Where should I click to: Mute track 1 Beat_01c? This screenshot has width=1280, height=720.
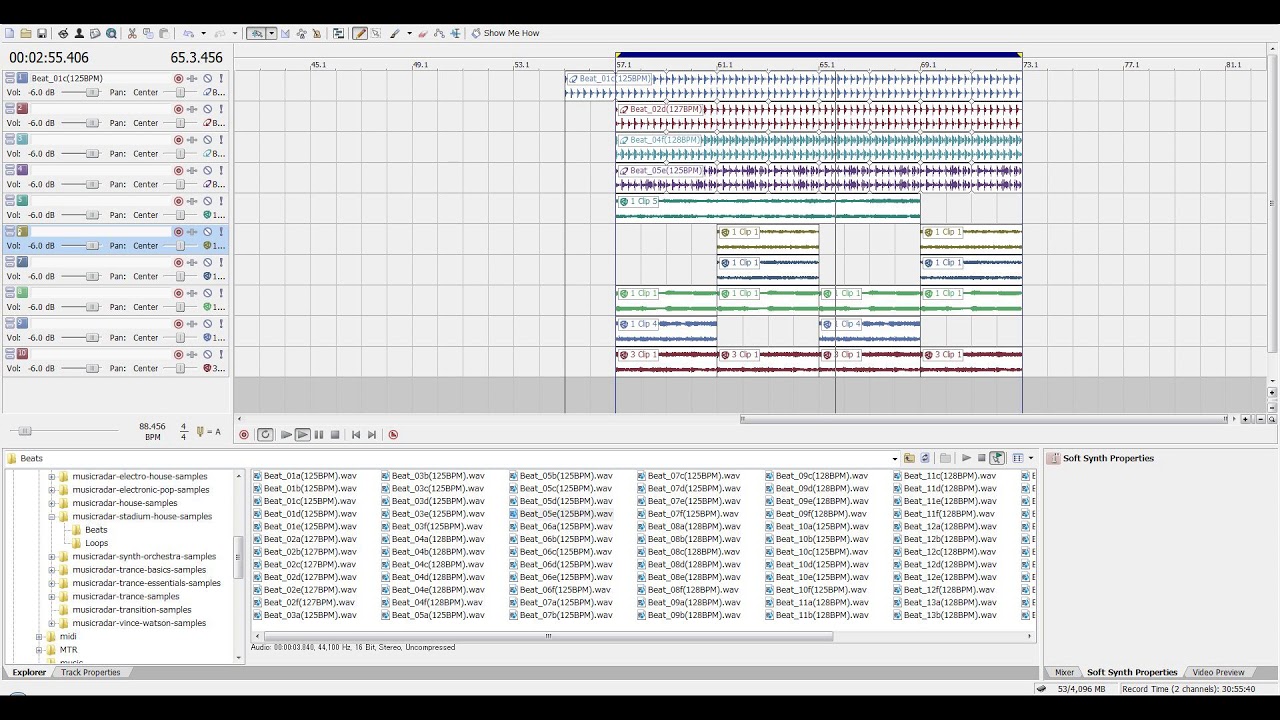[x=208, y=78]
